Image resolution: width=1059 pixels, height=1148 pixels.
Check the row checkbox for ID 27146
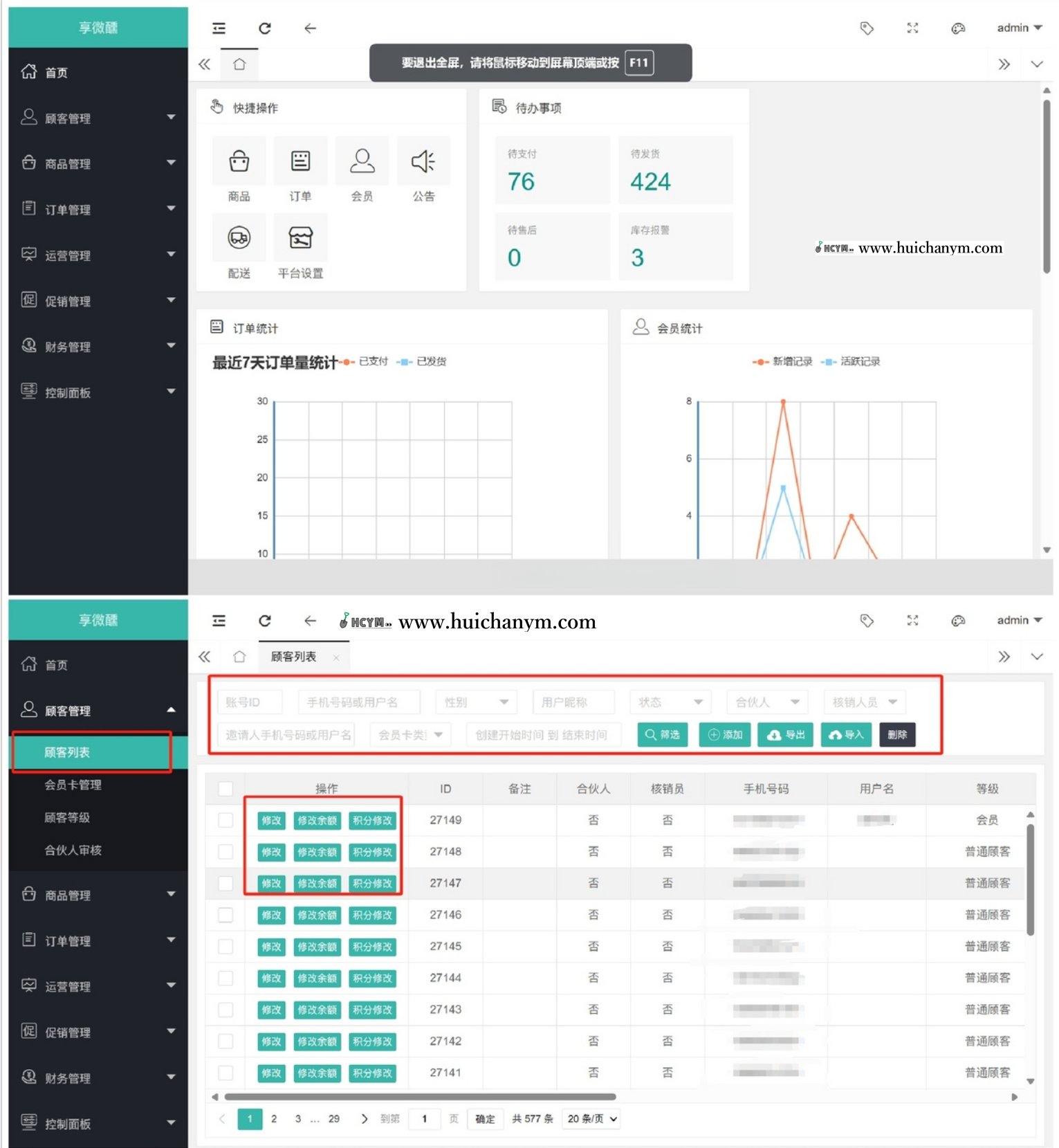coord(225,915)
